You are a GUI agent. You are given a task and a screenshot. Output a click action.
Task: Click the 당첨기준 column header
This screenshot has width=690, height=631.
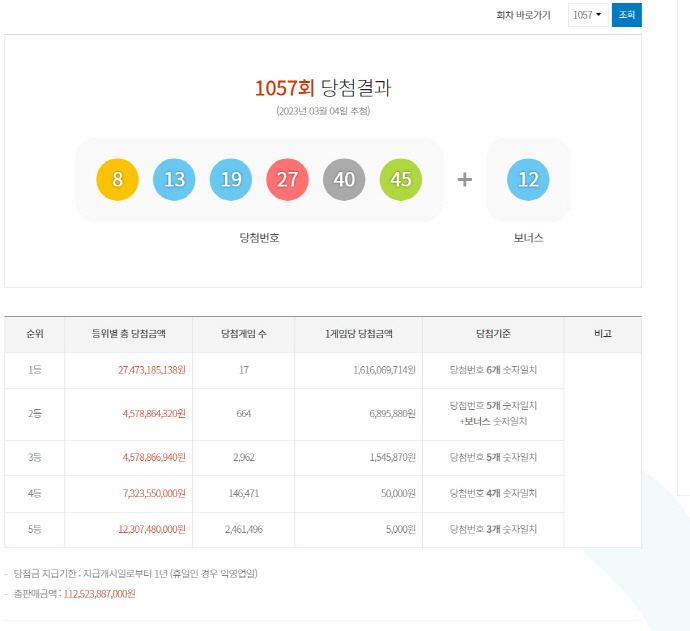pyautogui.click(x=493, y=334)
